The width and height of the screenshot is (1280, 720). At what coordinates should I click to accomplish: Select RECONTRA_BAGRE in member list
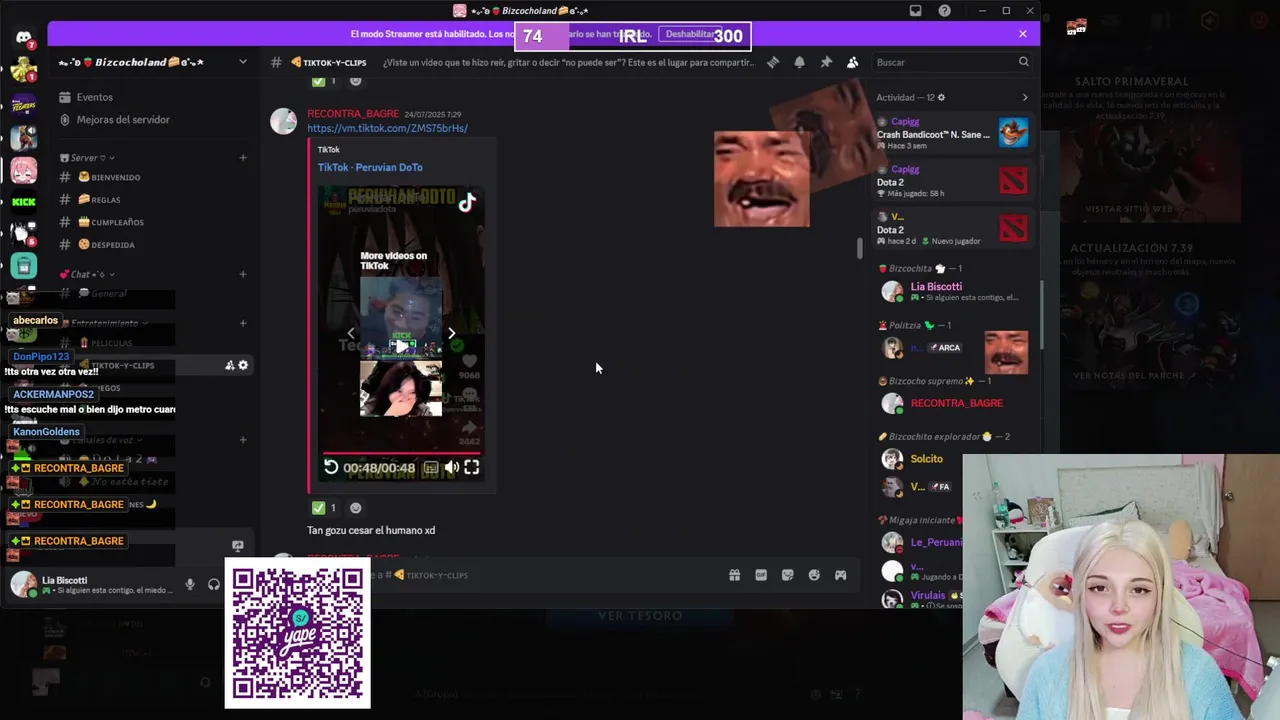point(952,403)
